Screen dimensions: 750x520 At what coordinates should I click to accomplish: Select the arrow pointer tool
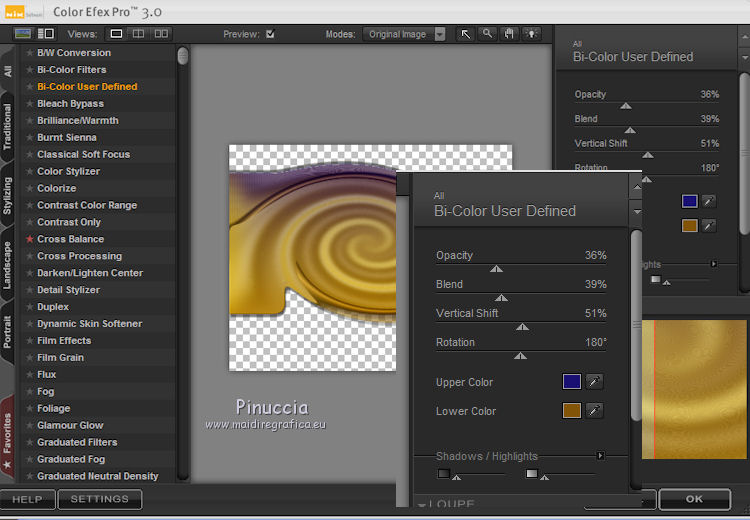(466, 34)
